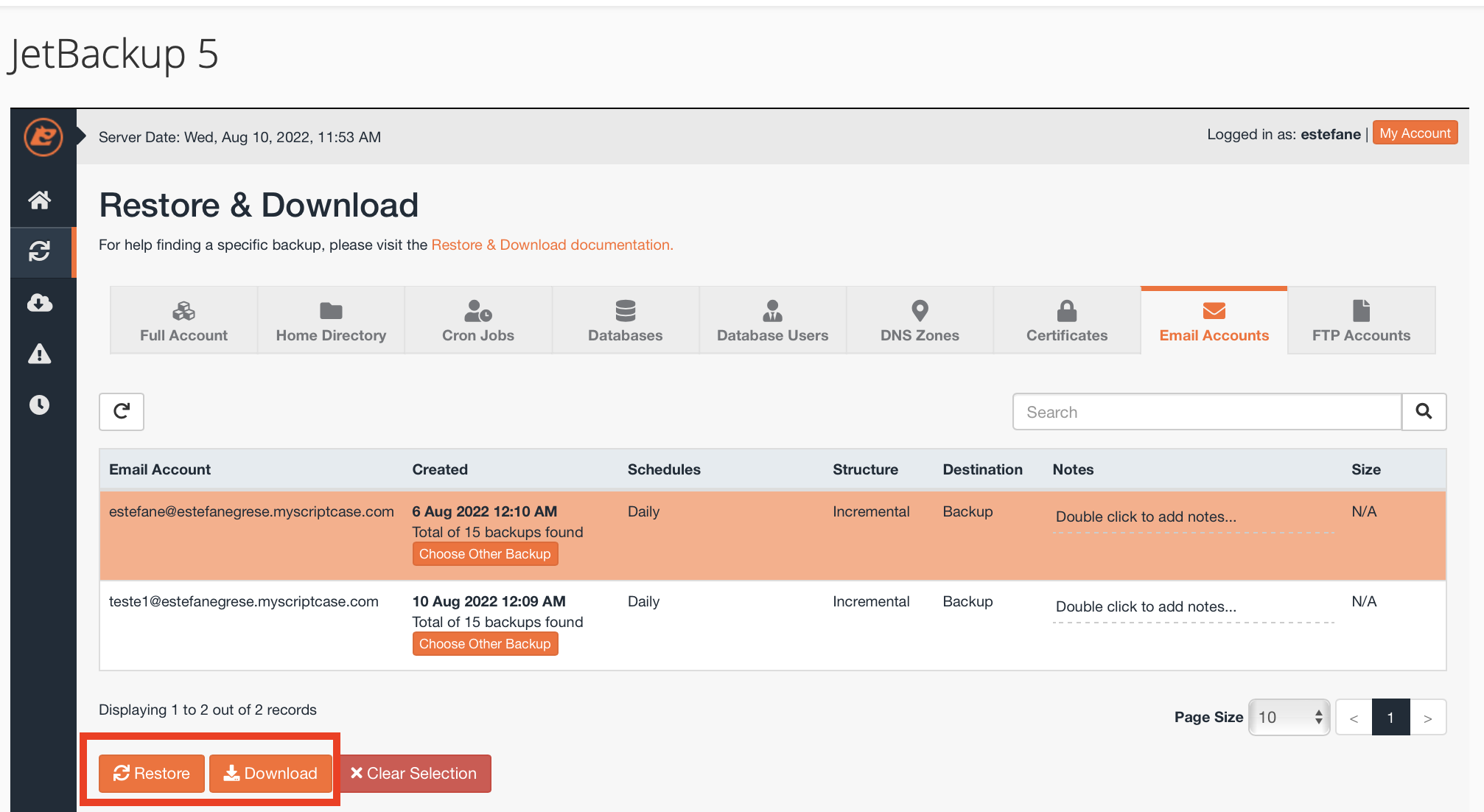The image size is (1484, 812).
Task: Open the Page Size dropdown
Action: tap(1289, 717)
